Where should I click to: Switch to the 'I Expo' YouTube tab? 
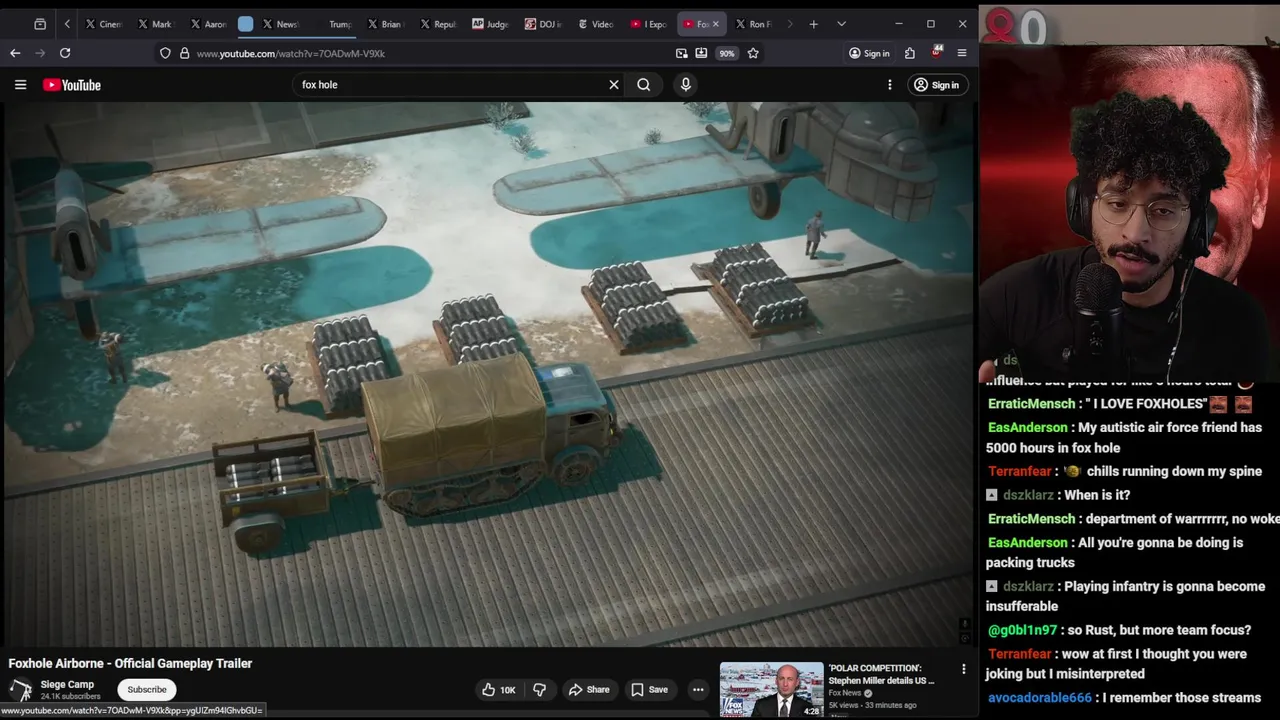pos(648,24)
